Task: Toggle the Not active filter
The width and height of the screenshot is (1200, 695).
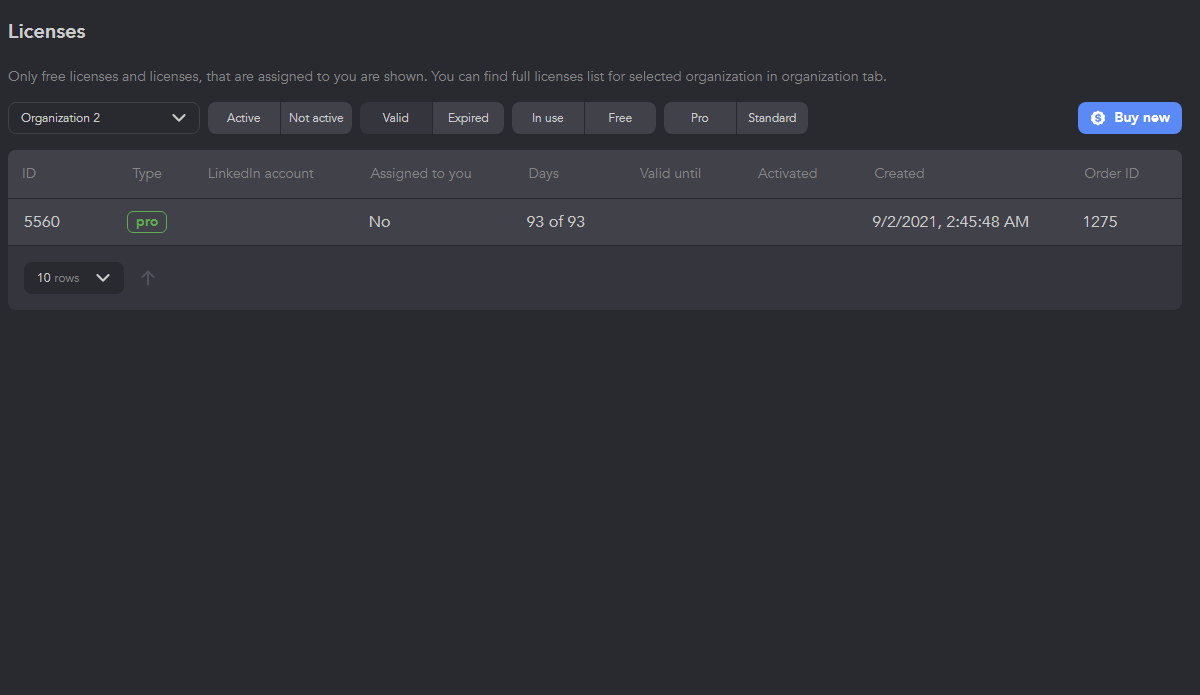Action: [316, 118]
